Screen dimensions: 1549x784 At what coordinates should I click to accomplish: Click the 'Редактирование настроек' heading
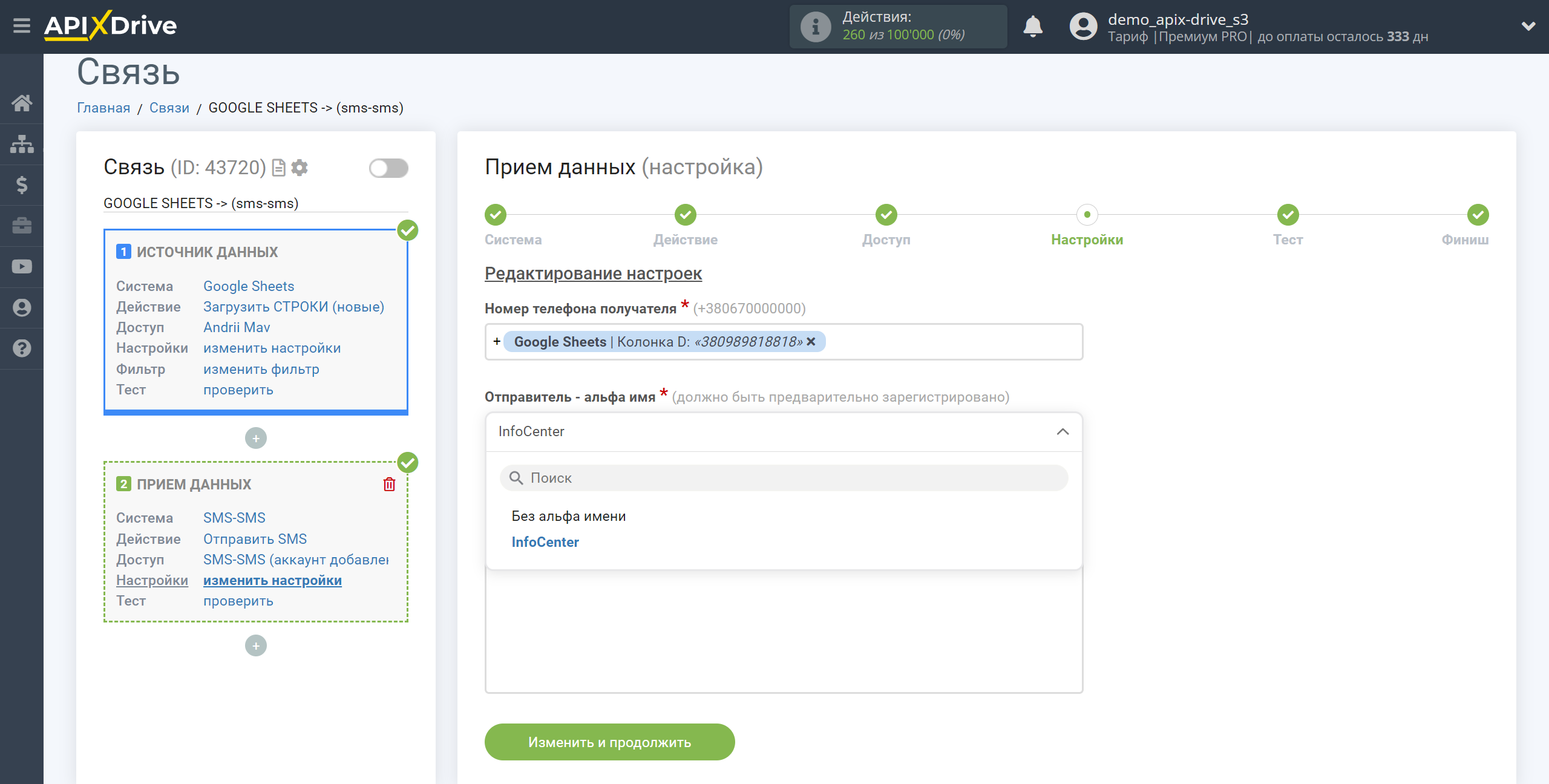point(593,273)
